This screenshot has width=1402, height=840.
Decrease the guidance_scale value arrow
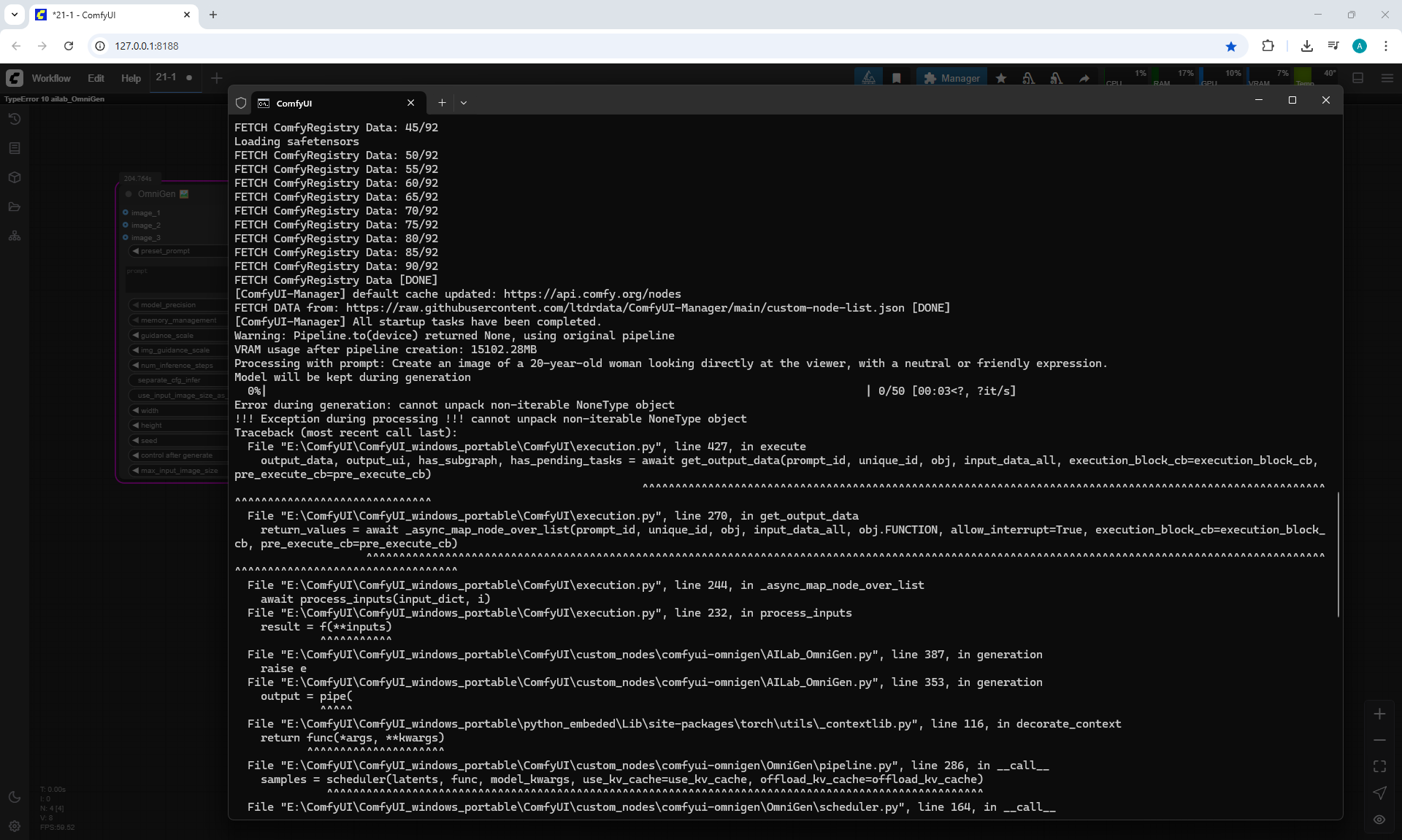point(136,335)
